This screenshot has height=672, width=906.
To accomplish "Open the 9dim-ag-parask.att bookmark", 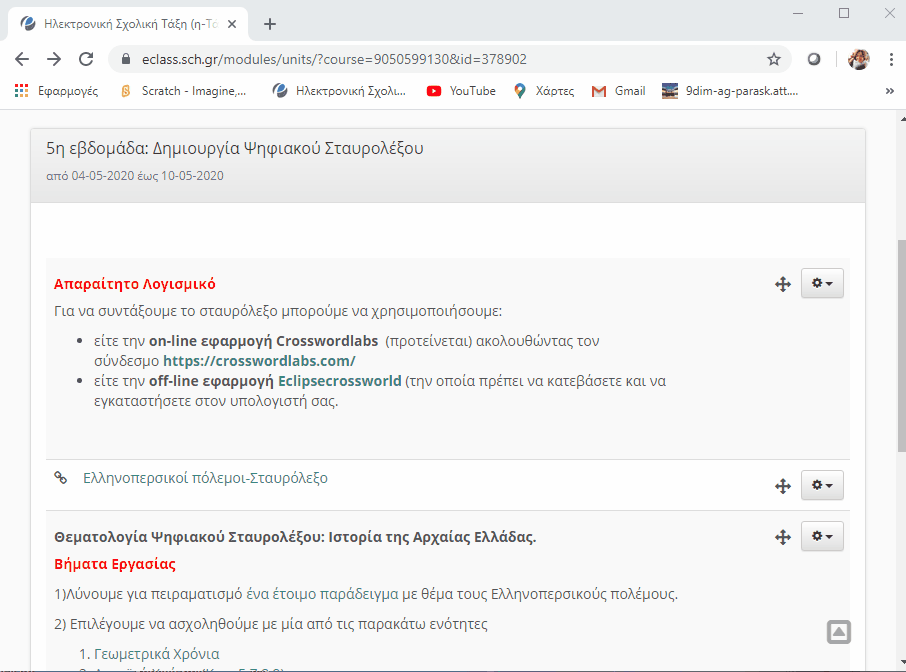I will pos(730,91).
